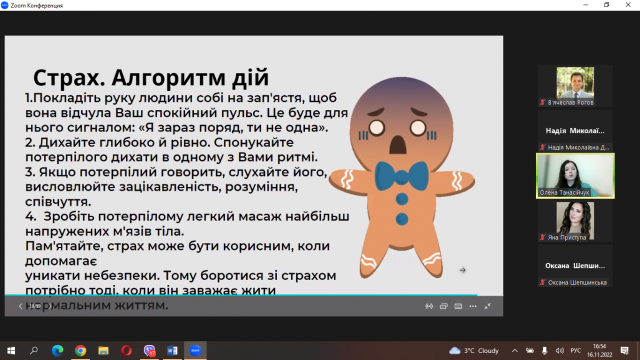Open the notification center icon
The image size is (640, 360).
pos(624,351)
